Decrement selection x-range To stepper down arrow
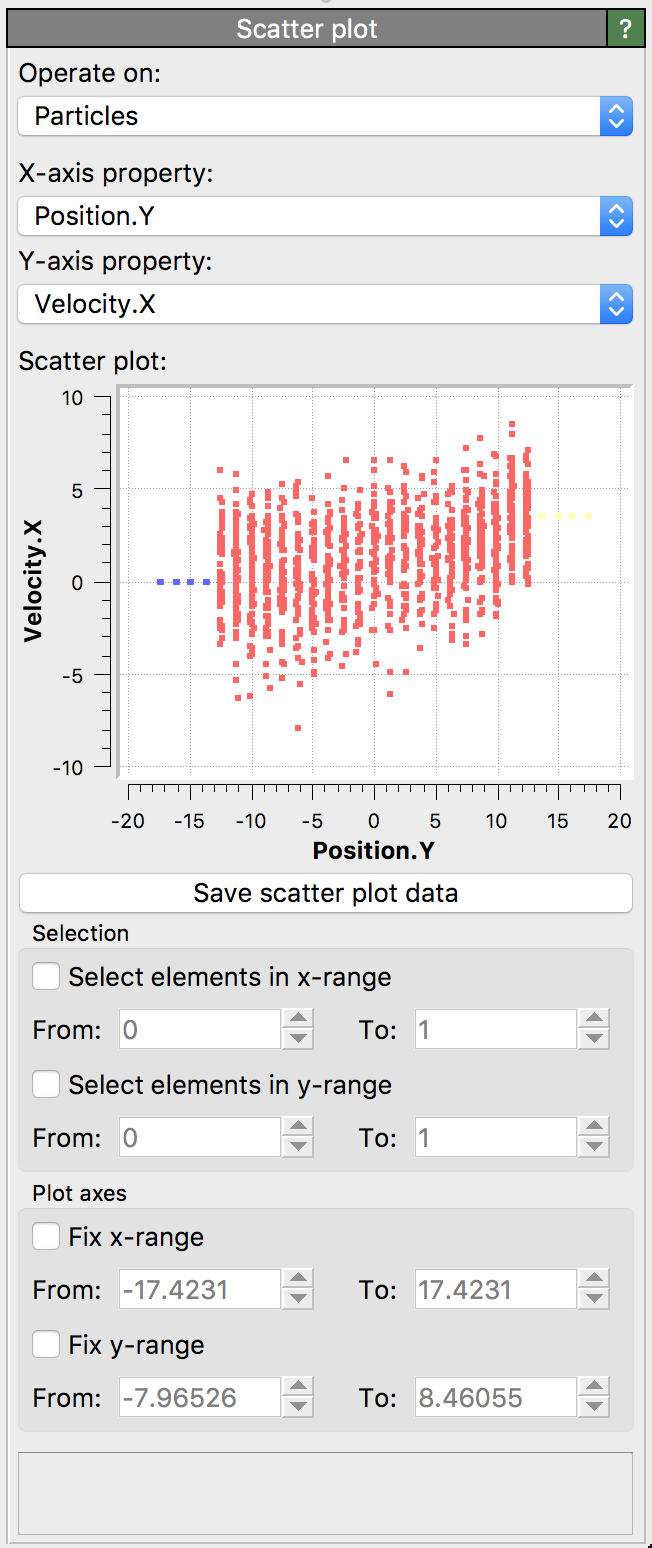The width and height of the screenshot is (652, 1548). [594, 1039]
